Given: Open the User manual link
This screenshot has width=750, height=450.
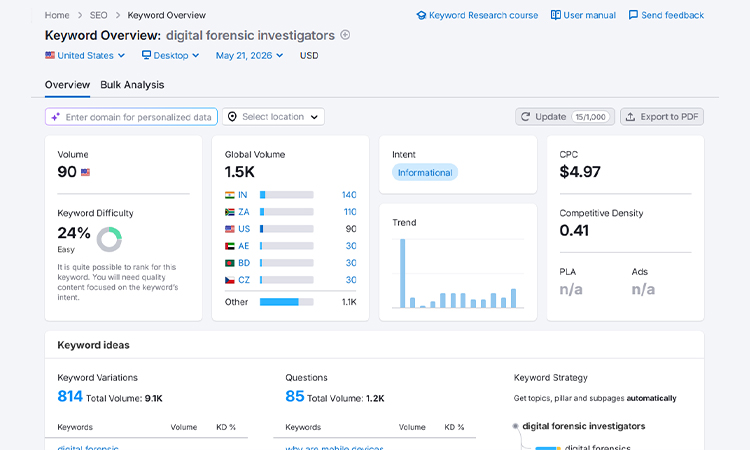Looking at the screenshot, I should point(584,15).
